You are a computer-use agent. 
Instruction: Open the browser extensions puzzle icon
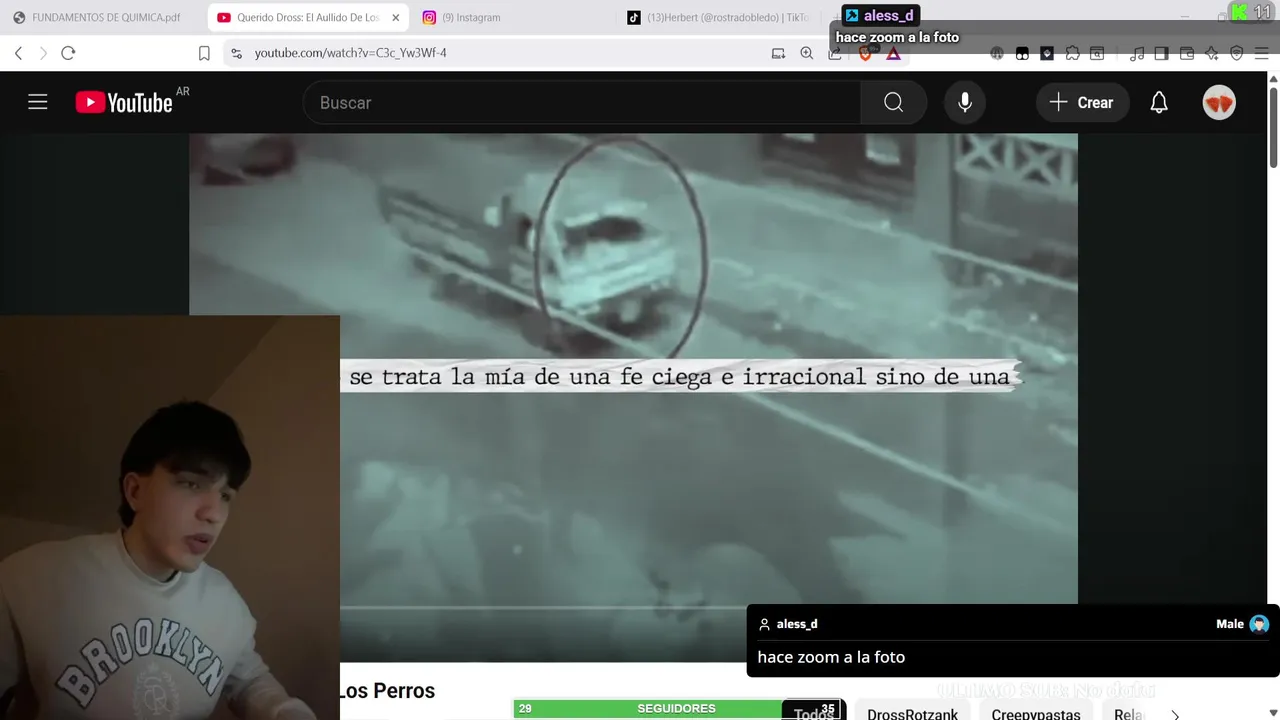point(1072,53)
